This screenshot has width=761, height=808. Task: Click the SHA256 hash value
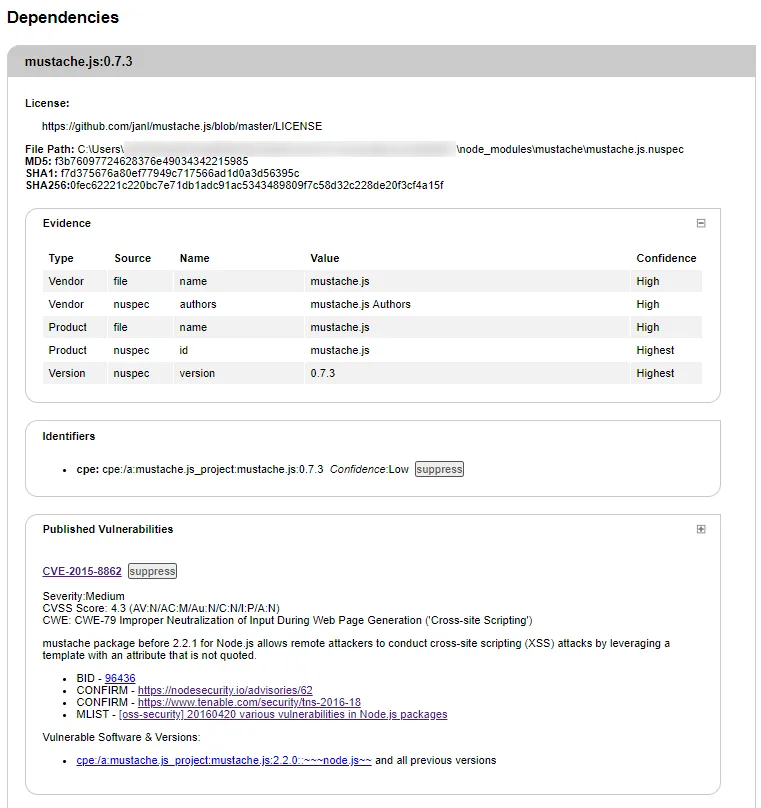click(256, 186)
